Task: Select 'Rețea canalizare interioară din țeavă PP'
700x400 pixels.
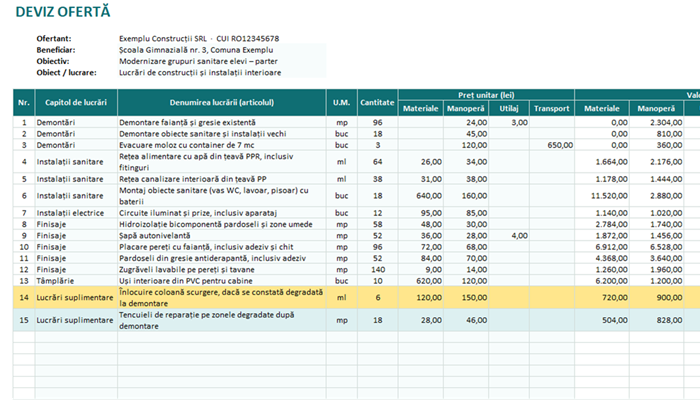Action: 222,179
